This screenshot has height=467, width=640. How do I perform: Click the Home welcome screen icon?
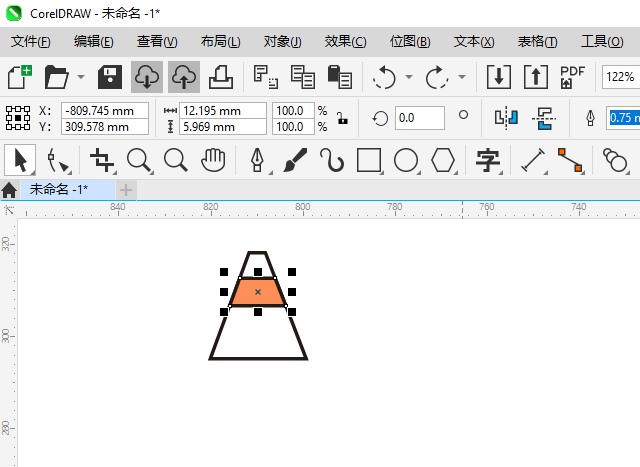click(9, 190)
